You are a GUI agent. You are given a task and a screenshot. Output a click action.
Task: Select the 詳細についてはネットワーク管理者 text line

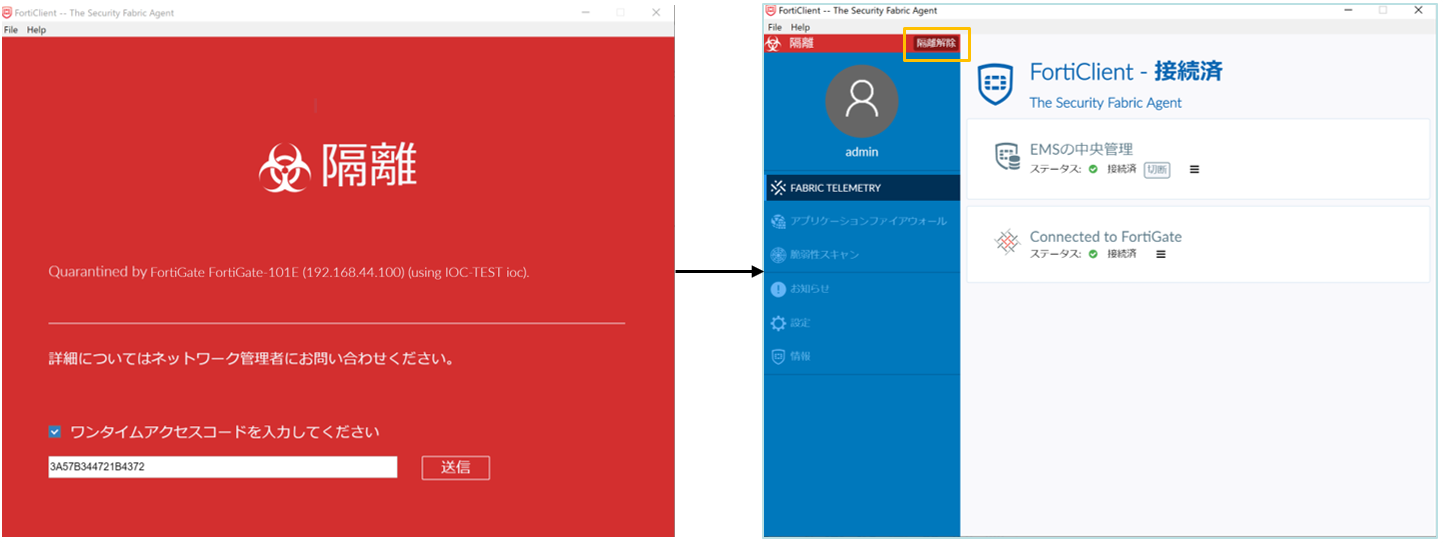(251, 358)
